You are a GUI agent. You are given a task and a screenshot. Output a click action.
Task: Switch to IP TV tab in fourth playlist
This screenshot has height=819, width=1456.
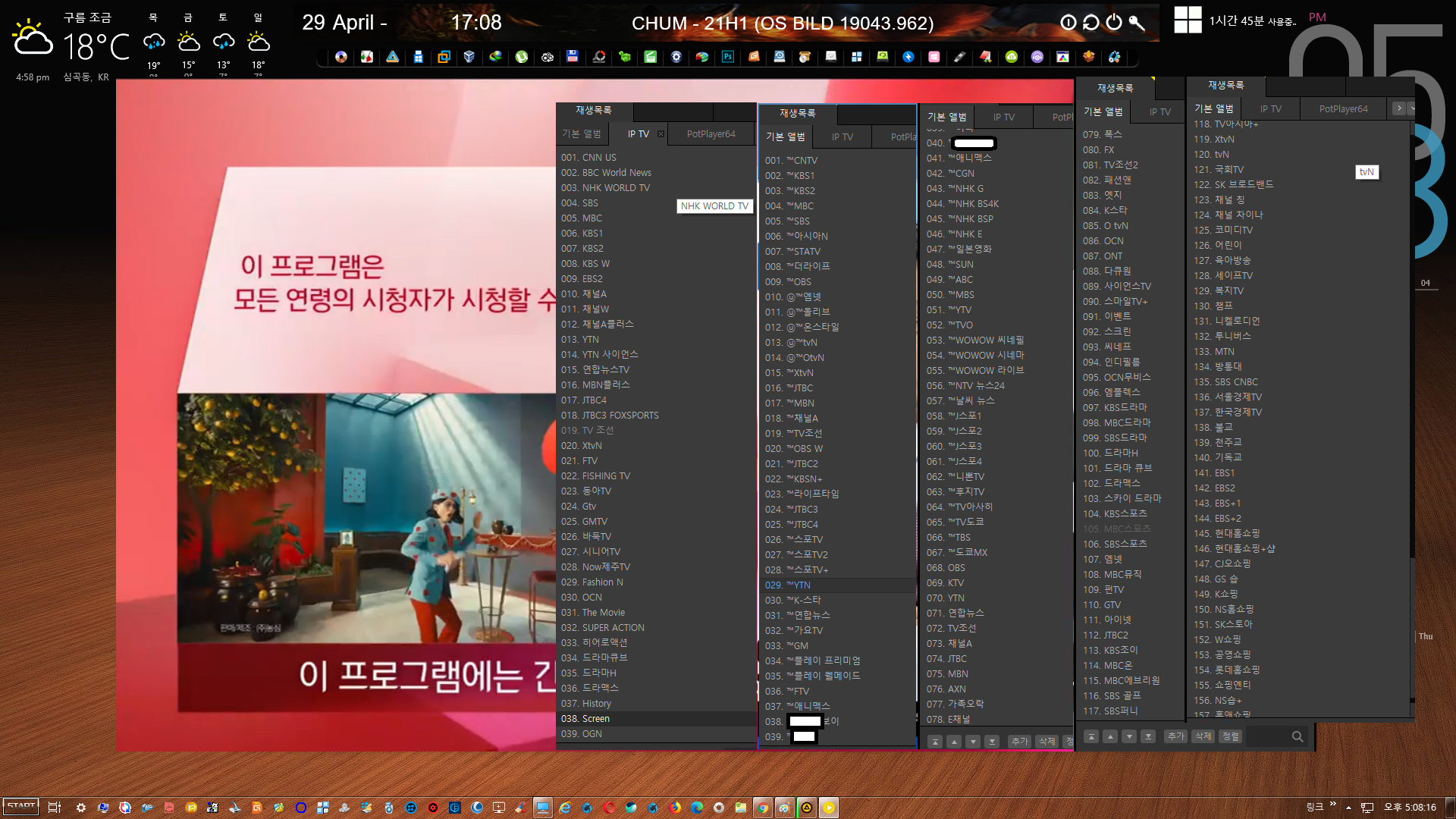pos(1160,112)
